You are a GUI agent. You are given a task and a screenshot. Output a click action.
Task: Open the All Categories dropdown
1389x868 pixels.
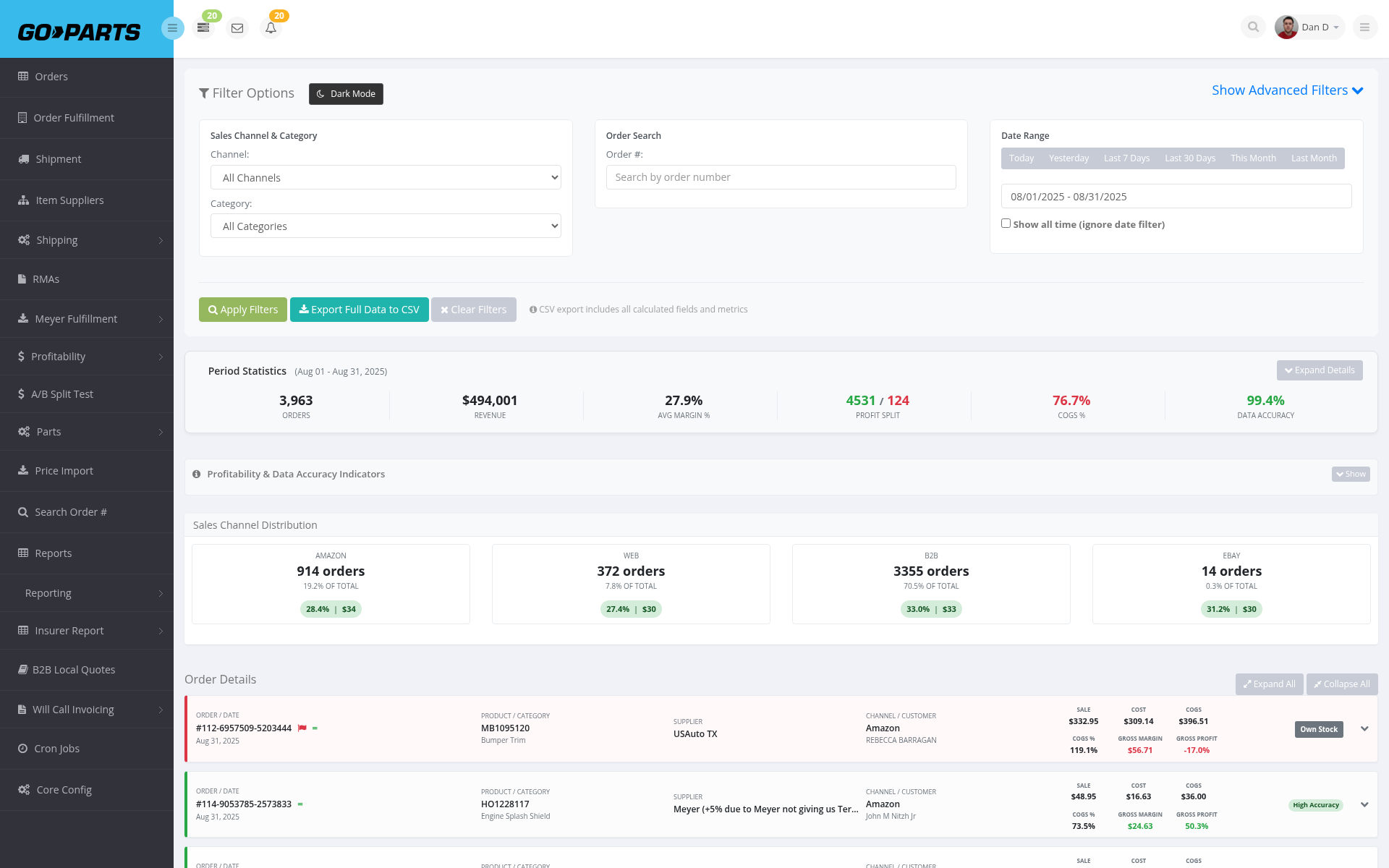(x=386, y=226)
